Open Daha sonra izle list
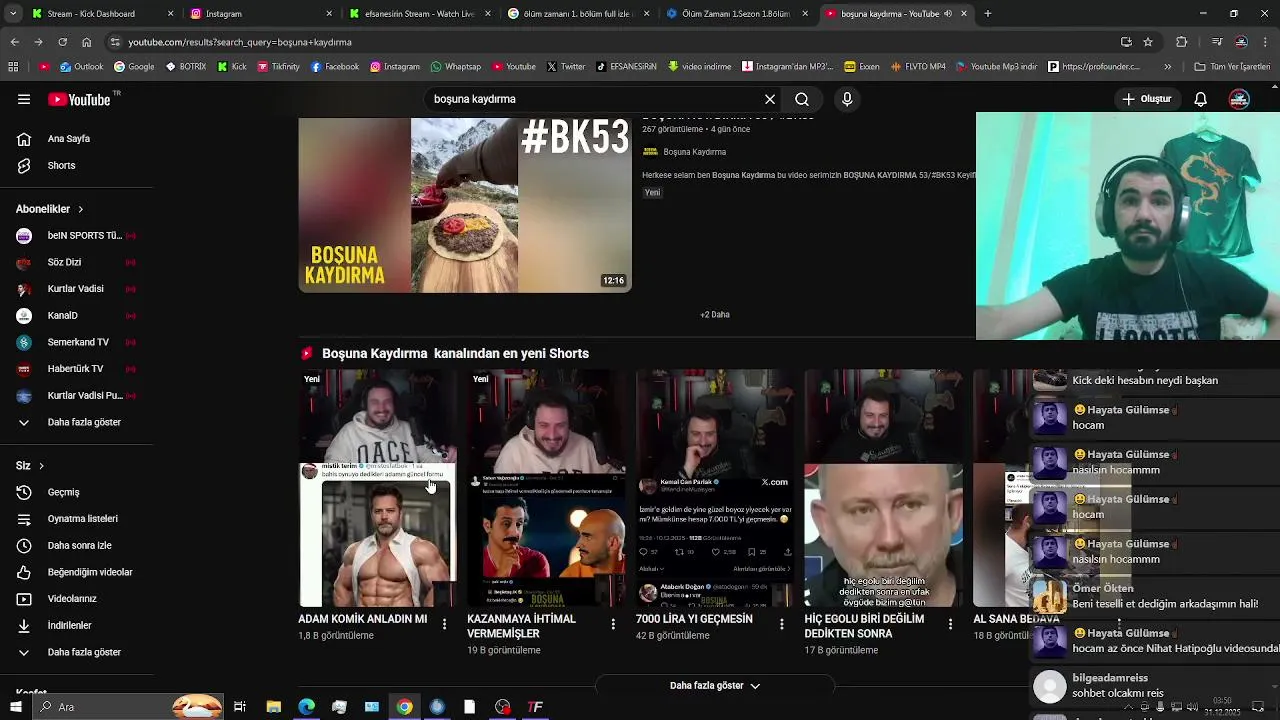Screen dimensions: 1280x720 [x=79, y=545]
